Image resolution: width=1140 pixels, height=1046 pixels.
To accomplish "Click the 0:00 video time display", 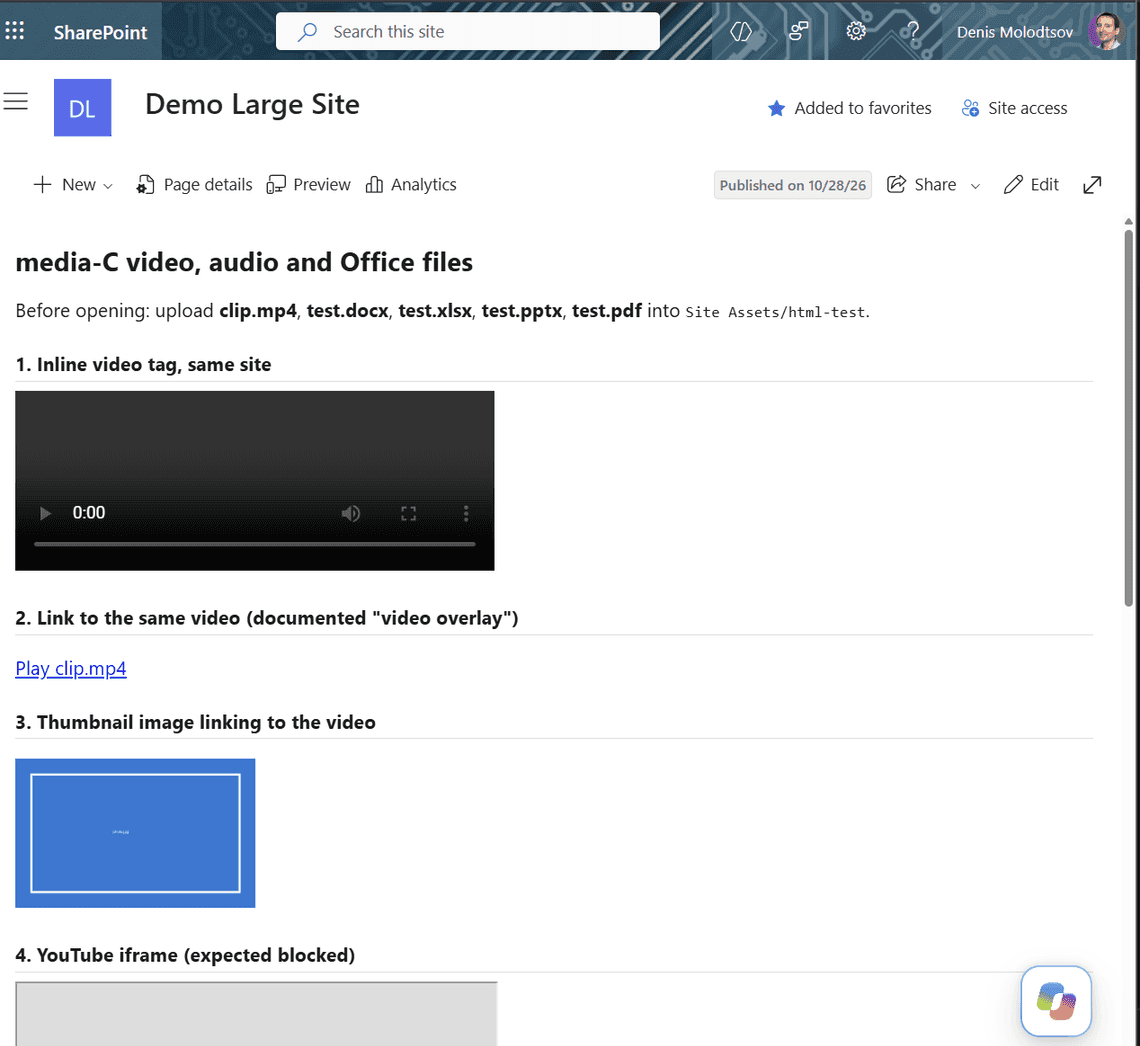I will 89,512.
